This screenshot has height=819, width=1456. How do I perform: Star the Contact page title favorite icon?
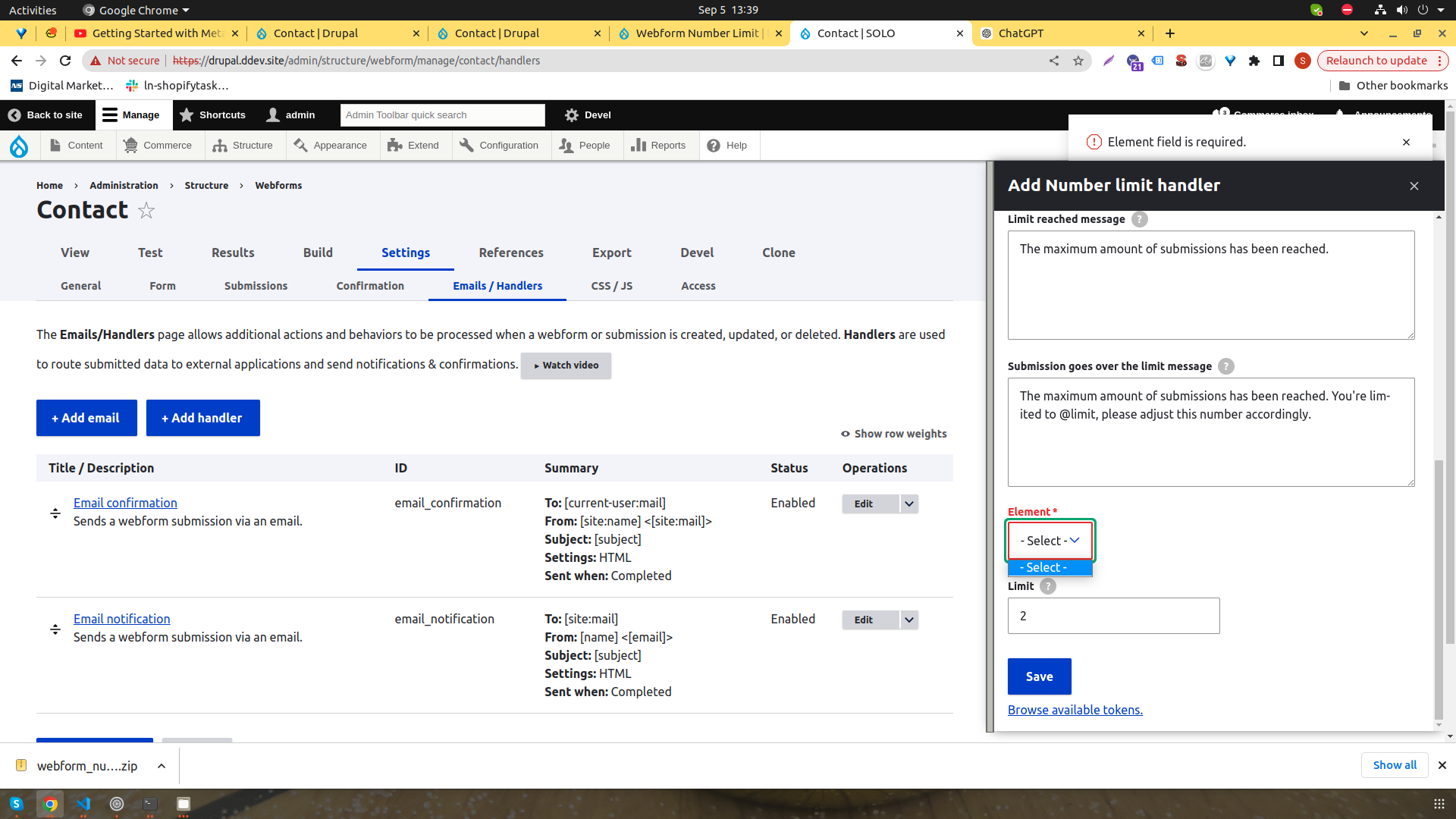146,211
